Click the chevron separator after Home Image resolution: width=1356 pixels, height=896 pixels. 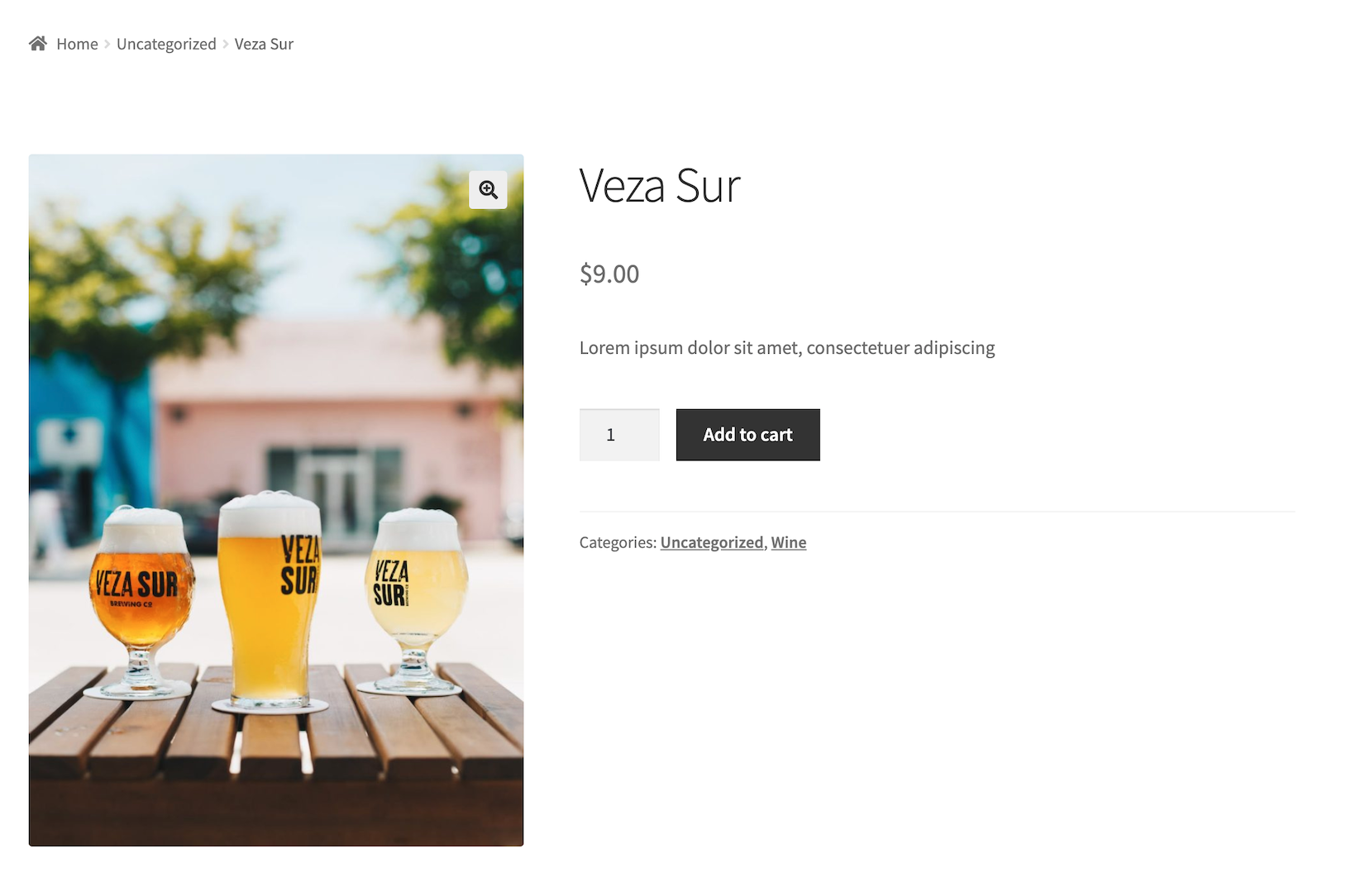click(107, 45)
